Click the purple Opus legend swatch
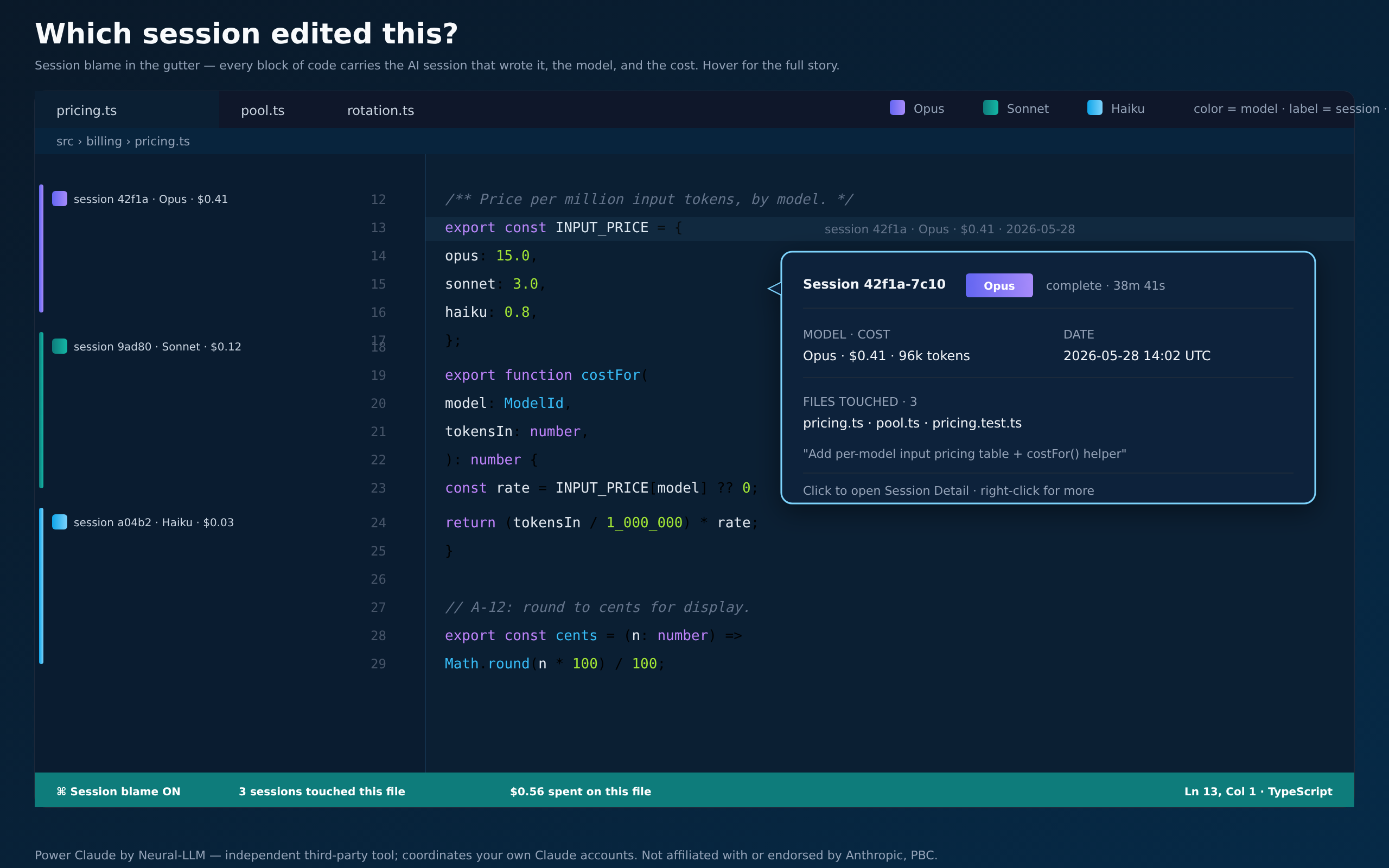Viewport: 1389px width, 868px height. pos(897,108)
